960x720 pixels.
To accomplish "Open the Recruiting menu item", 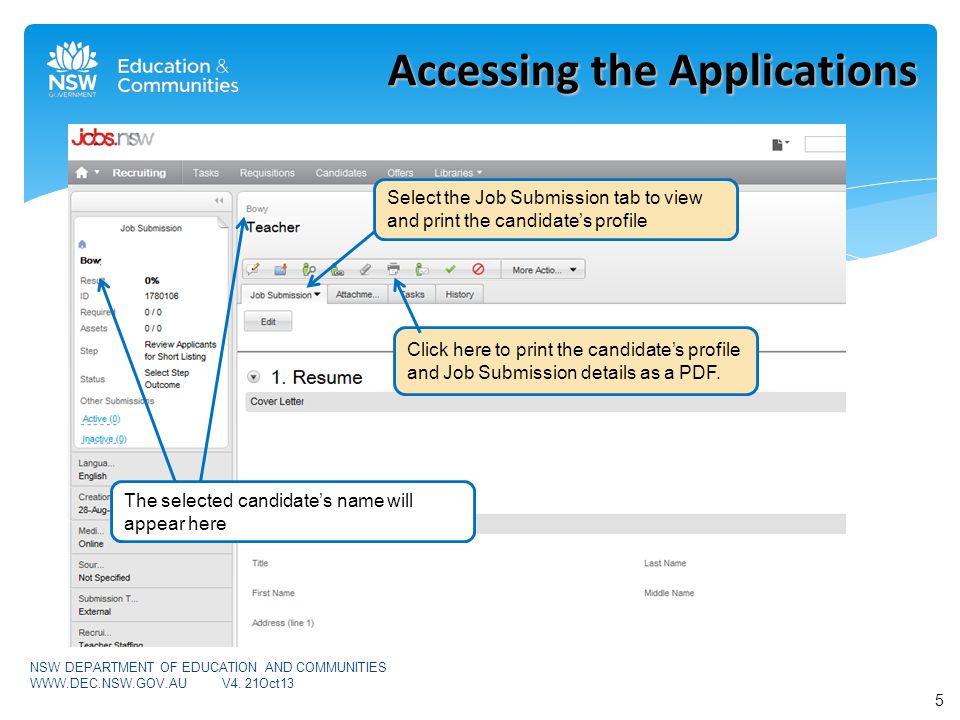I will click(139, 173).
